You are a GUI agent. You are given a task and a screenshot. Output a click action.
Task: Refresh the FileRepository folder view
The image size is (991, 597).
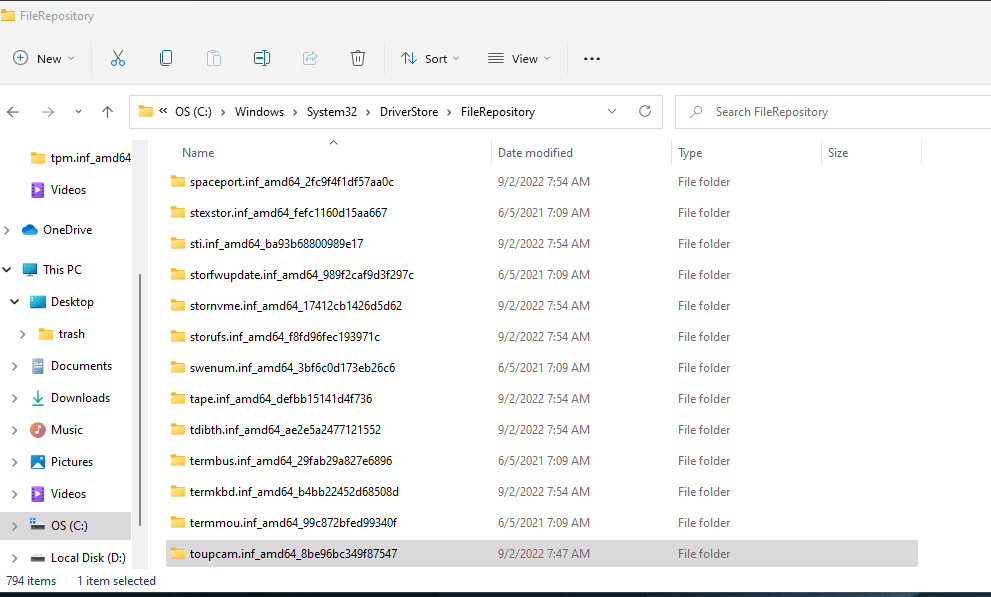click(x=645, y=111)
